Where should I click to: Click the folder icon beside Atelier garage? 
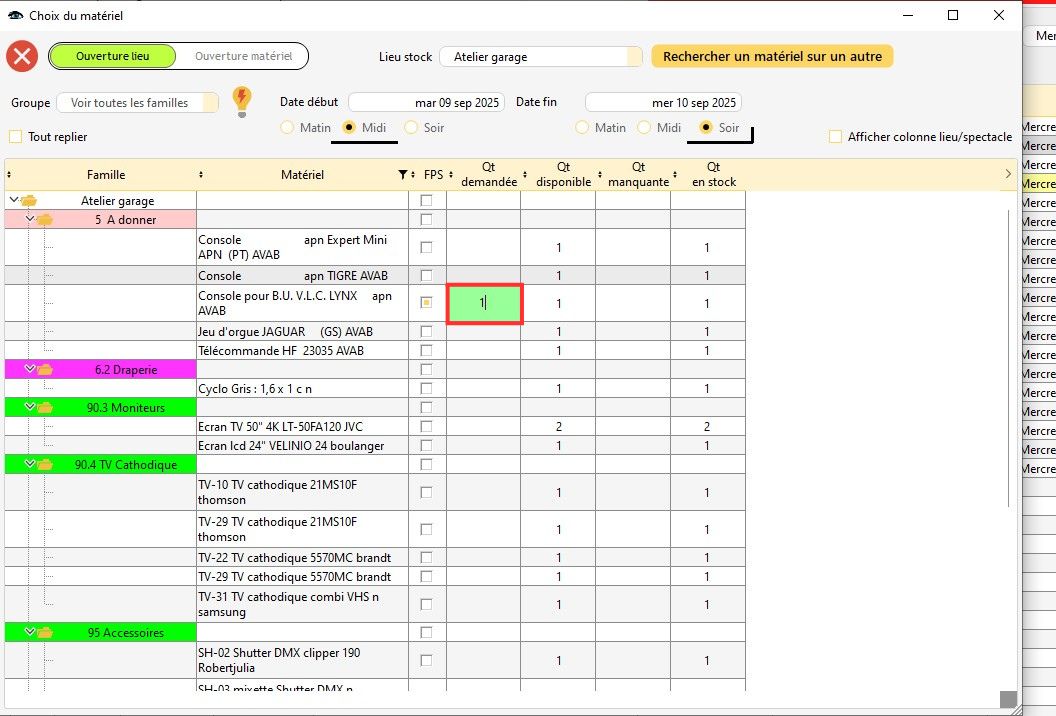(x=29, y=201)
